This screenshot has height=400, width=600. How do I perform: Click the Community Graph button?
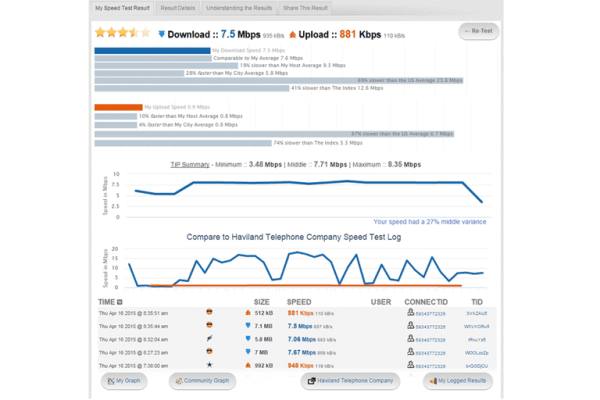(x=203, y=381)
